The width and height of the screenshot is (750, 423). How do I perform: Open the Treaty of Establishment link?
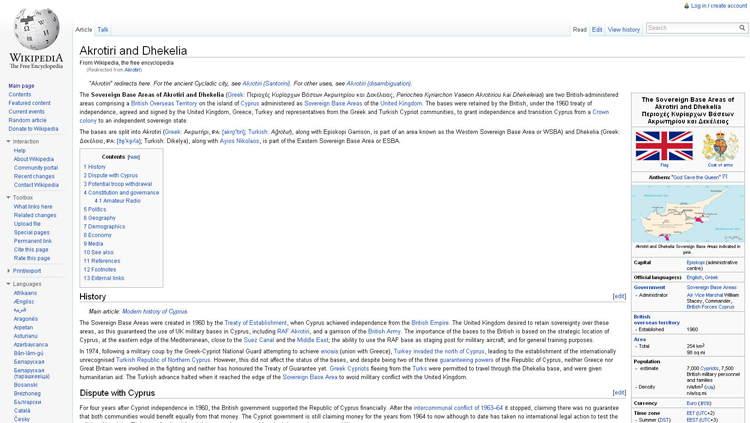(255, 323)
